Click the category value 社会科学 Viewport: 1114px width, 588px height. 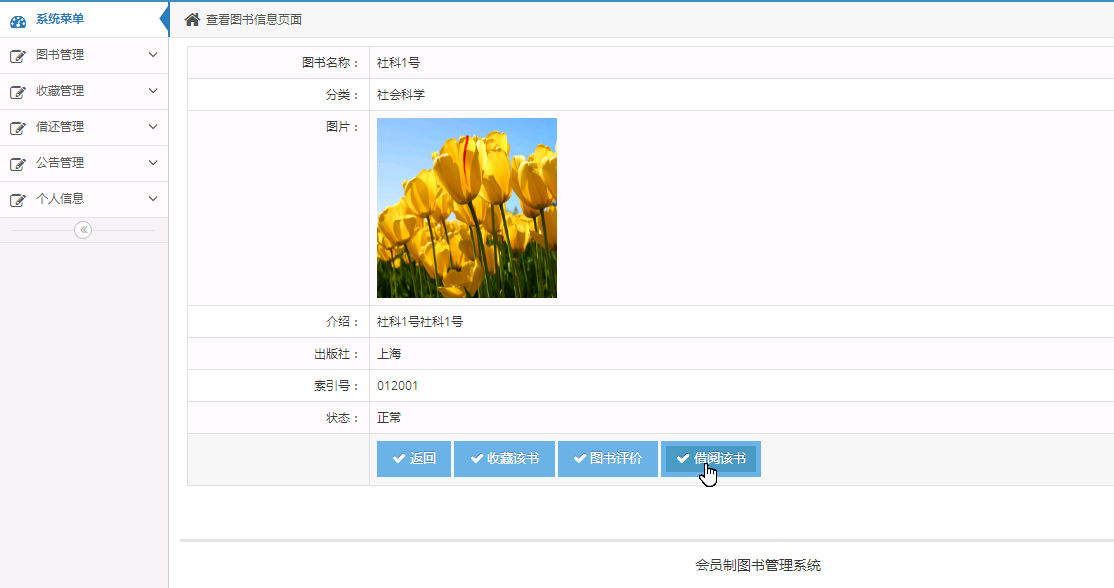[401, 94]
